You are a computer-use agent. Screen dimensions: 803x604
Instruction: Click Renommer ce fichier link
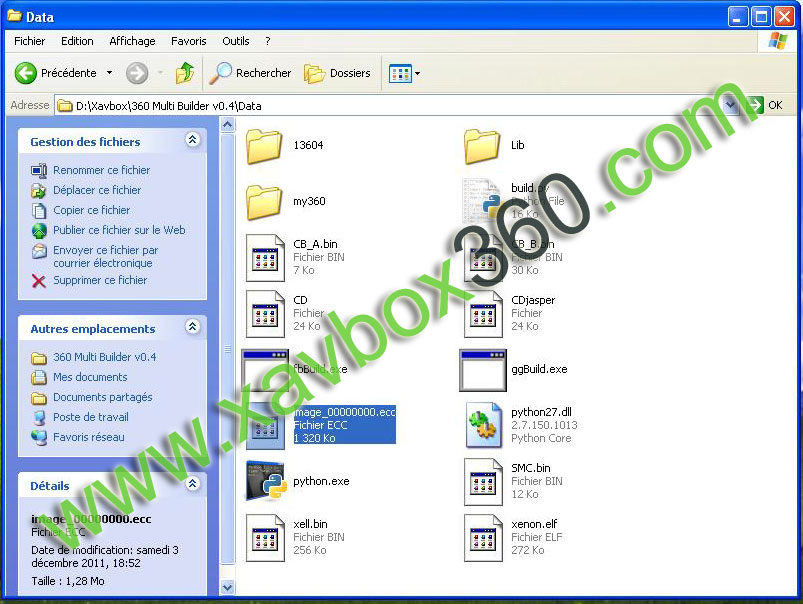point(101,170)
